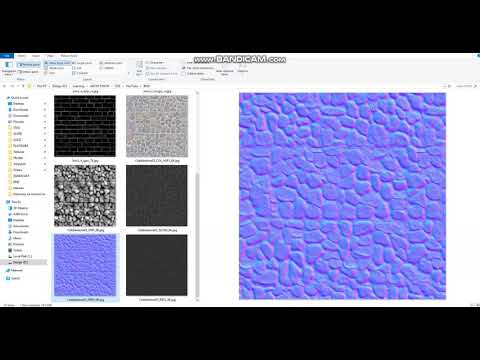Select This PC in navigation tree

[x=16, y=202]
